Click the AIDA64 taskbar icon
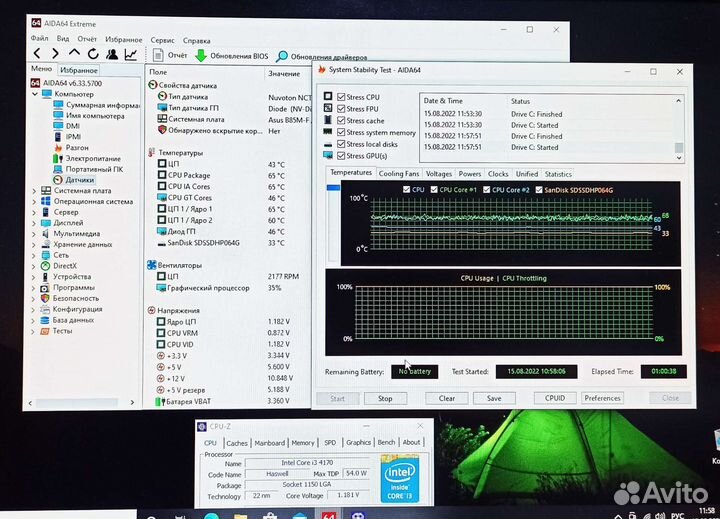Image resolution: width=720 pixels, height=519 pixels. tap(328, 515)
